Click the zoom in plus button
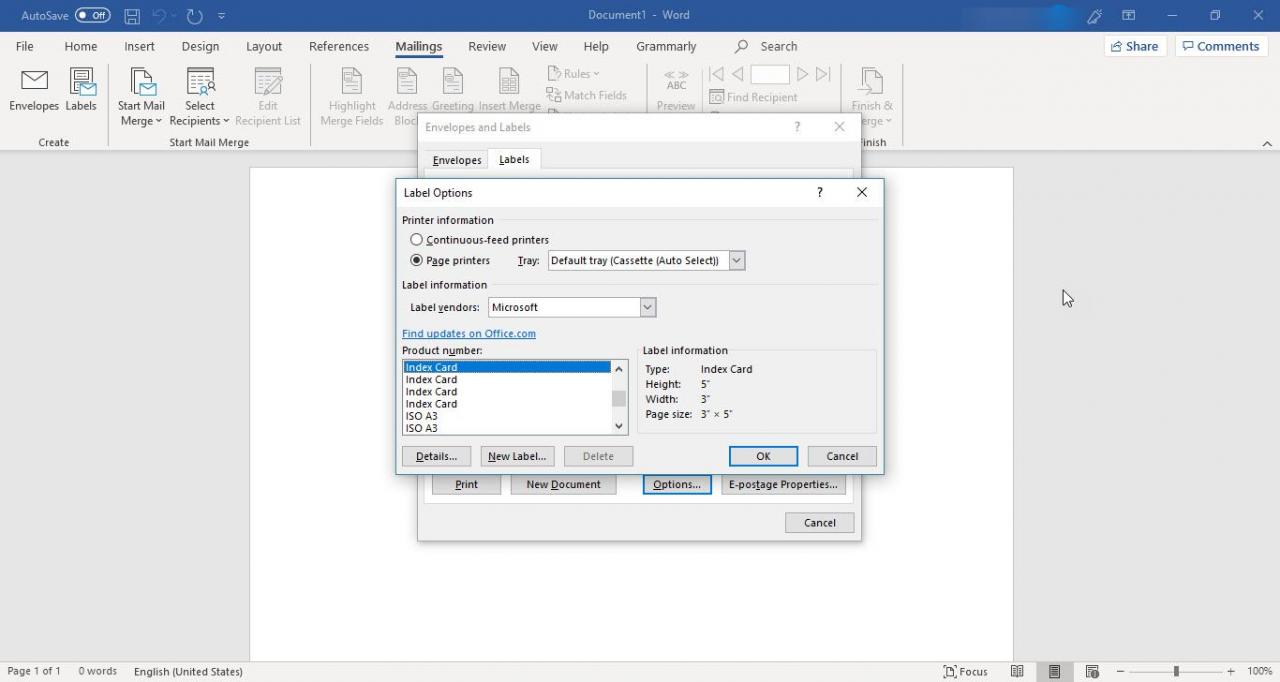The image size is (1280, 682). (1231, 671)
